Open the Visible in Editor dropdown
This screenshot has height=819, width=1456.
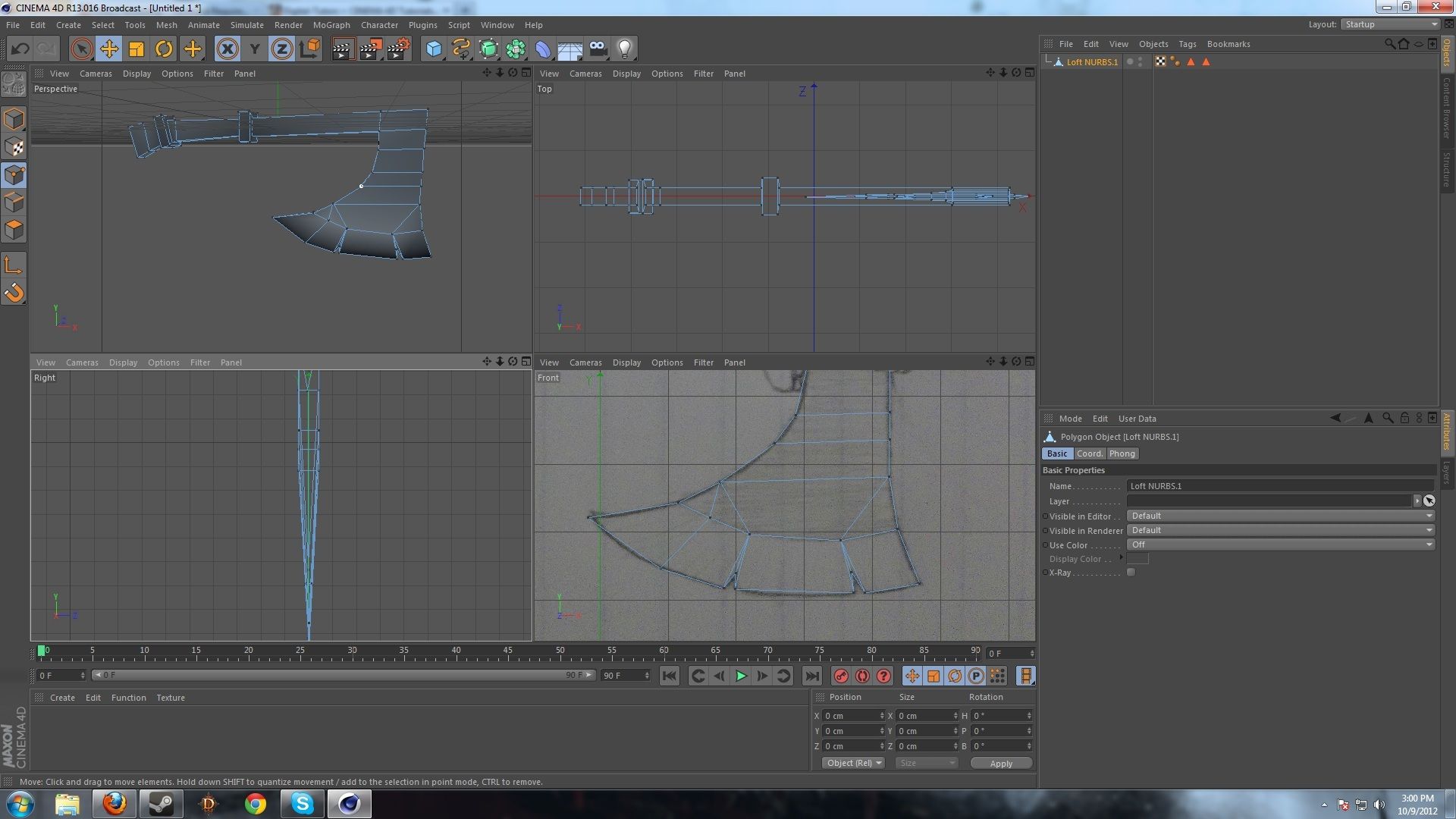1280,516
